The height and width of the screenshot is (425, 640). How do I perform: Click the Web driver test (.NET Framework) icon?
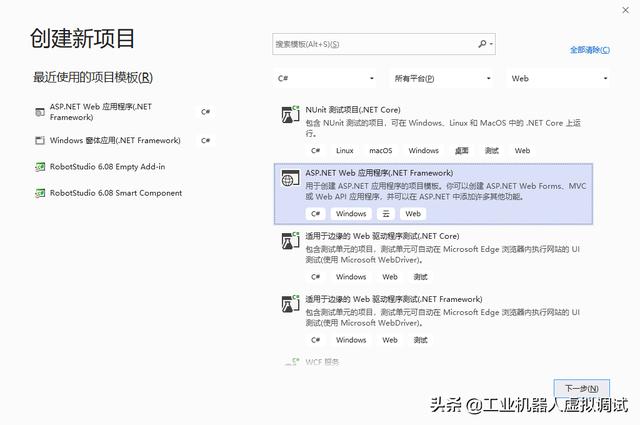click(290, 304)
